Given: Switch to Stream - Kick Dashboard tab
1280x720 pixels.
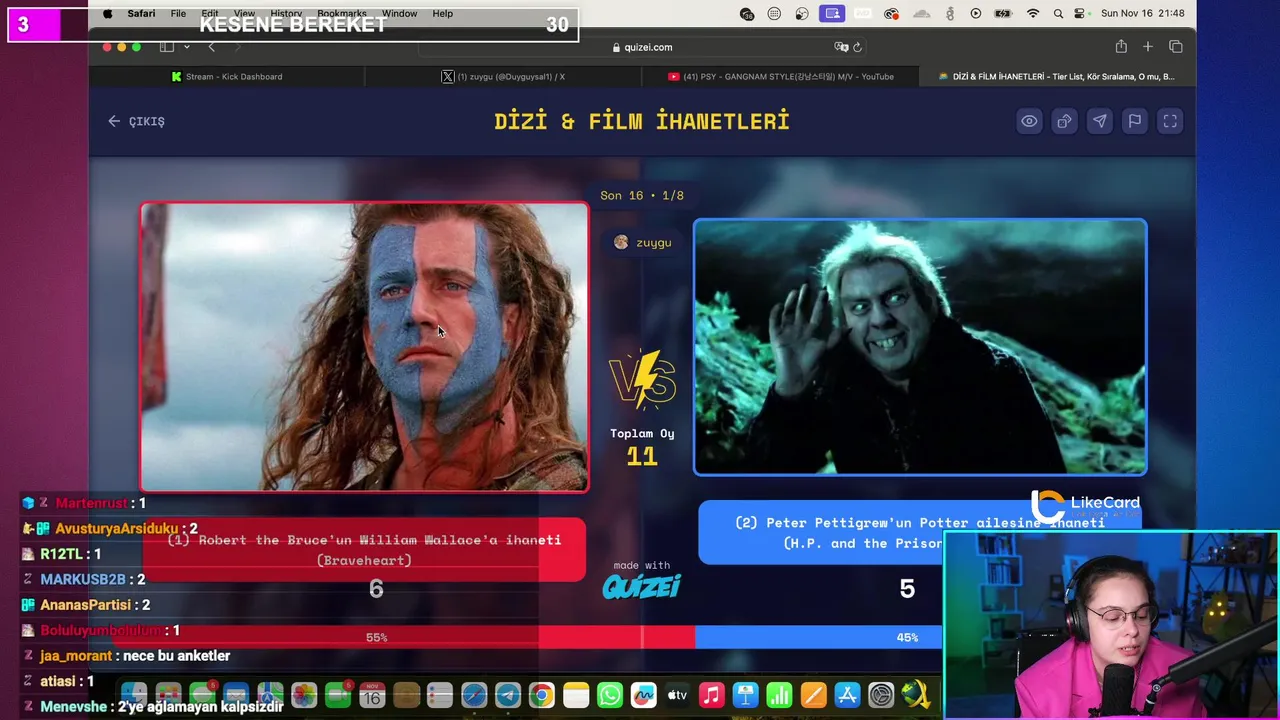Looking at the screenshot, I should click(x=227, y=76).
